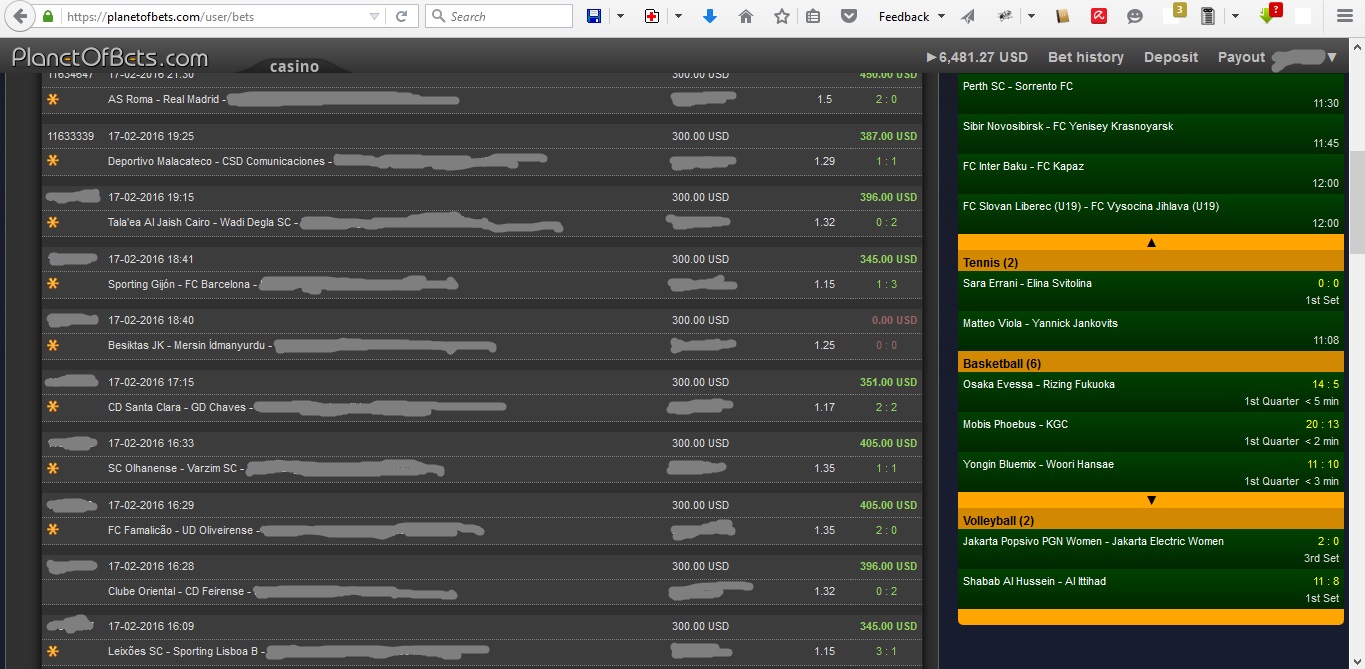Click the PlanetOfBets.com logo
This screenshot has height=669, width=1365.
(110, 58)
